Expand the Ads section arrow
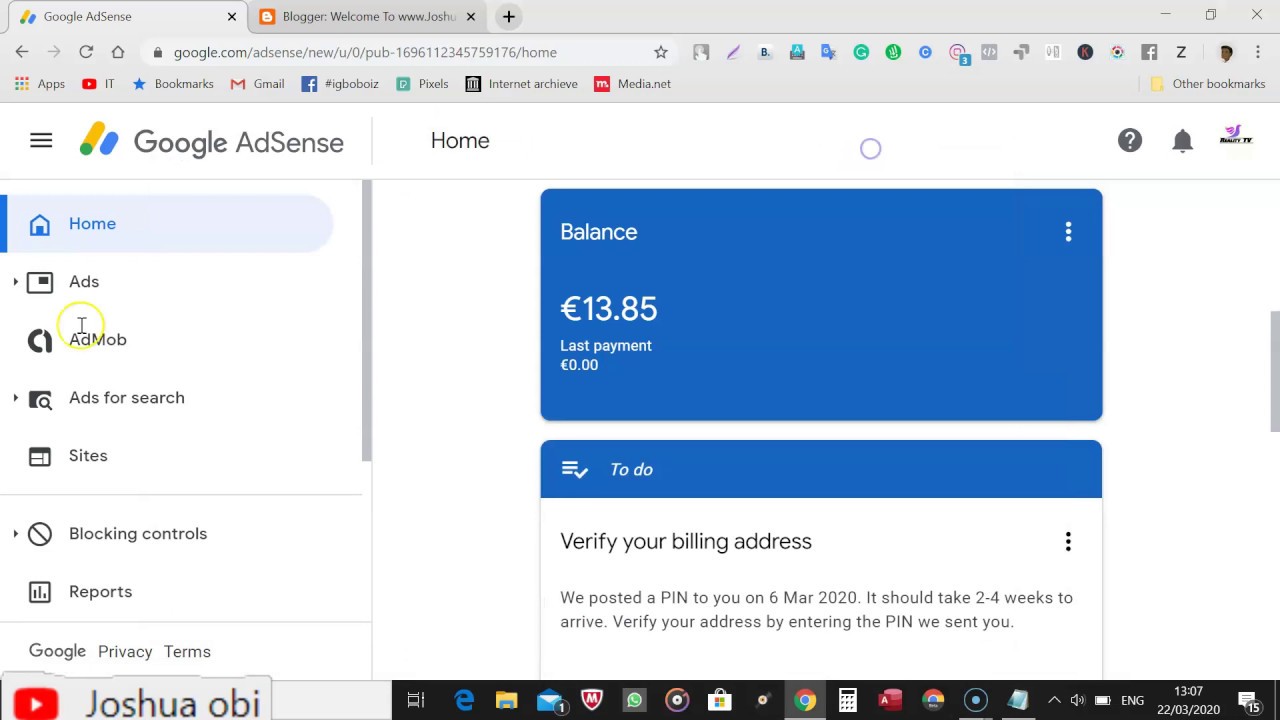 [16, 282]
